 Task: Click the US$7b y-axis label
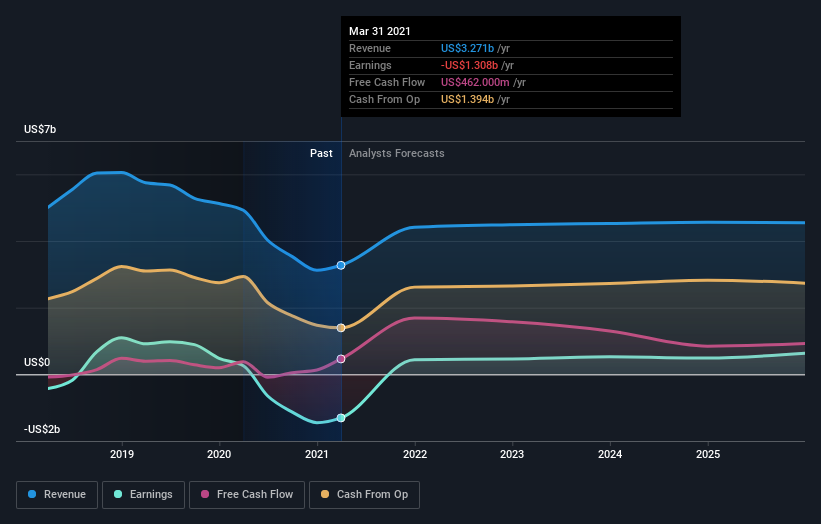(x=40, y=129)
